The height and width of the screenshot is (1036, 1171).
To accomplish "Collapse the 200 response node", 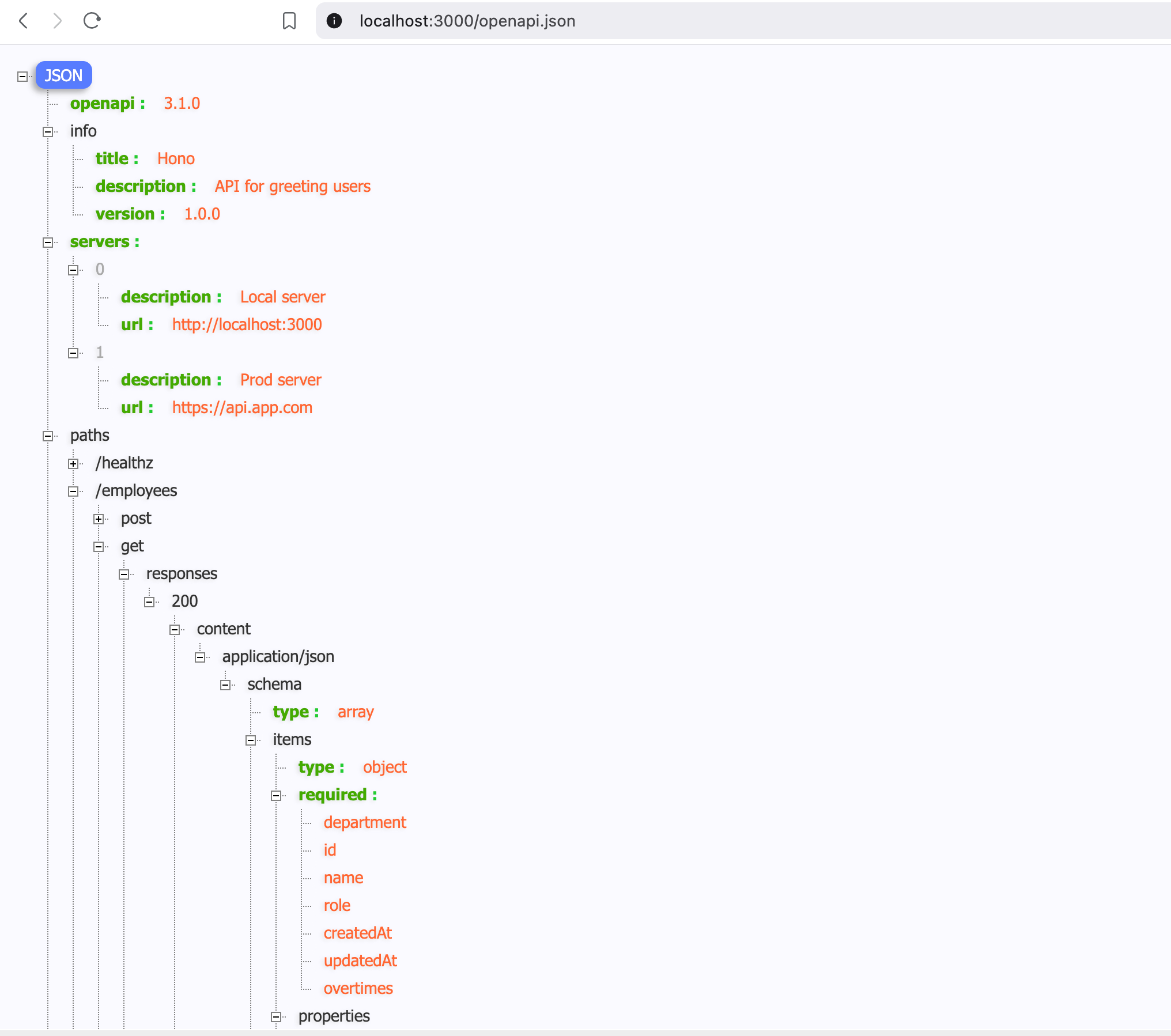I will (149, 602).
